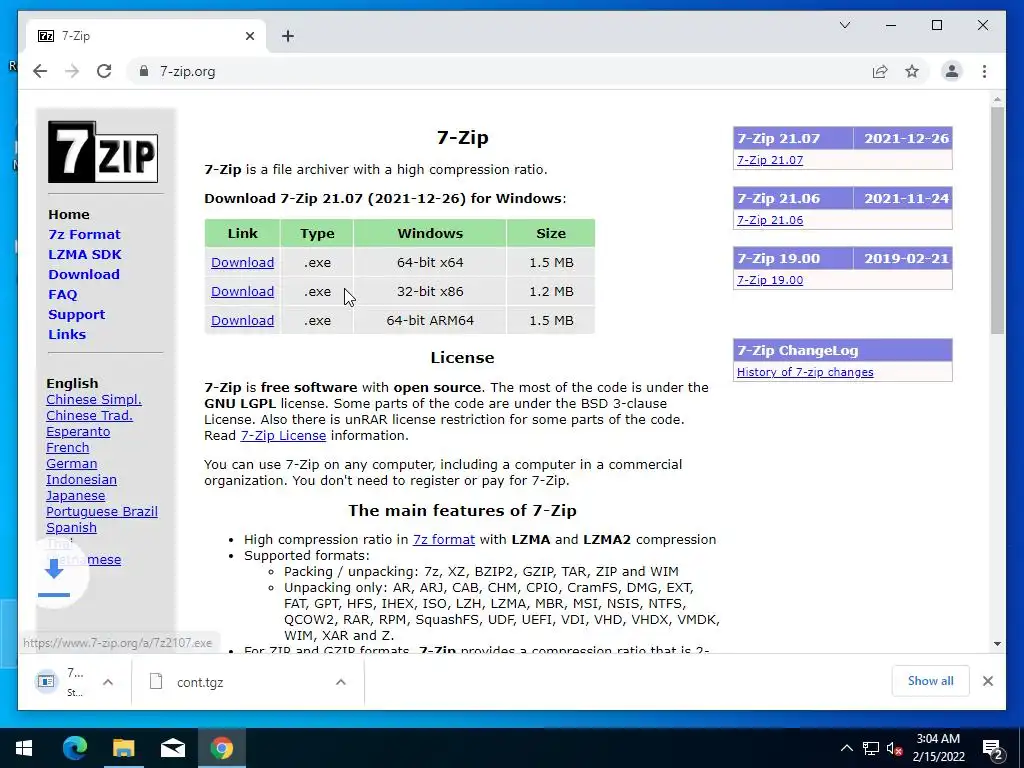Click the cont.tgz file icon

[x=156, y=682]
